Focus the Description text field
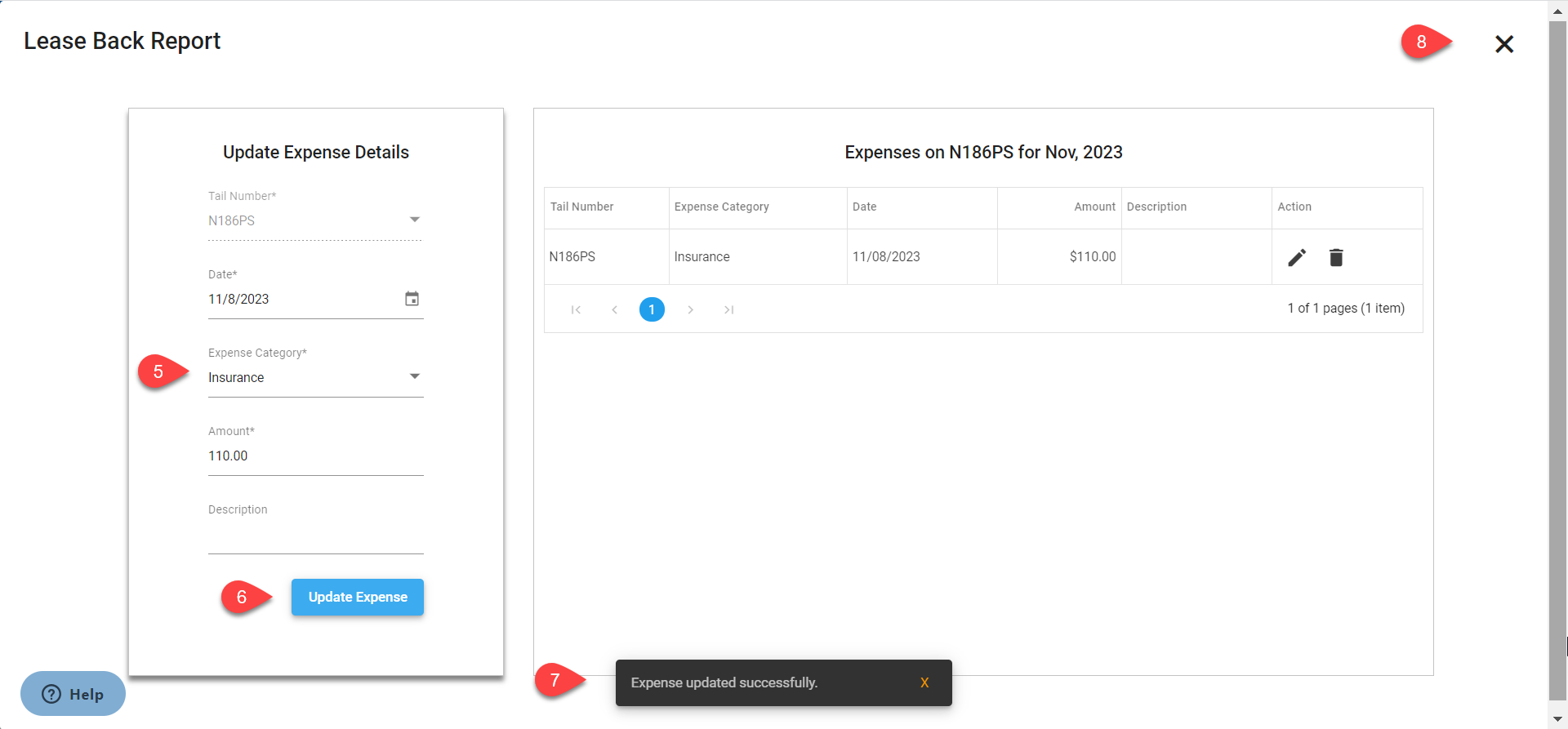 coord(314,536)
